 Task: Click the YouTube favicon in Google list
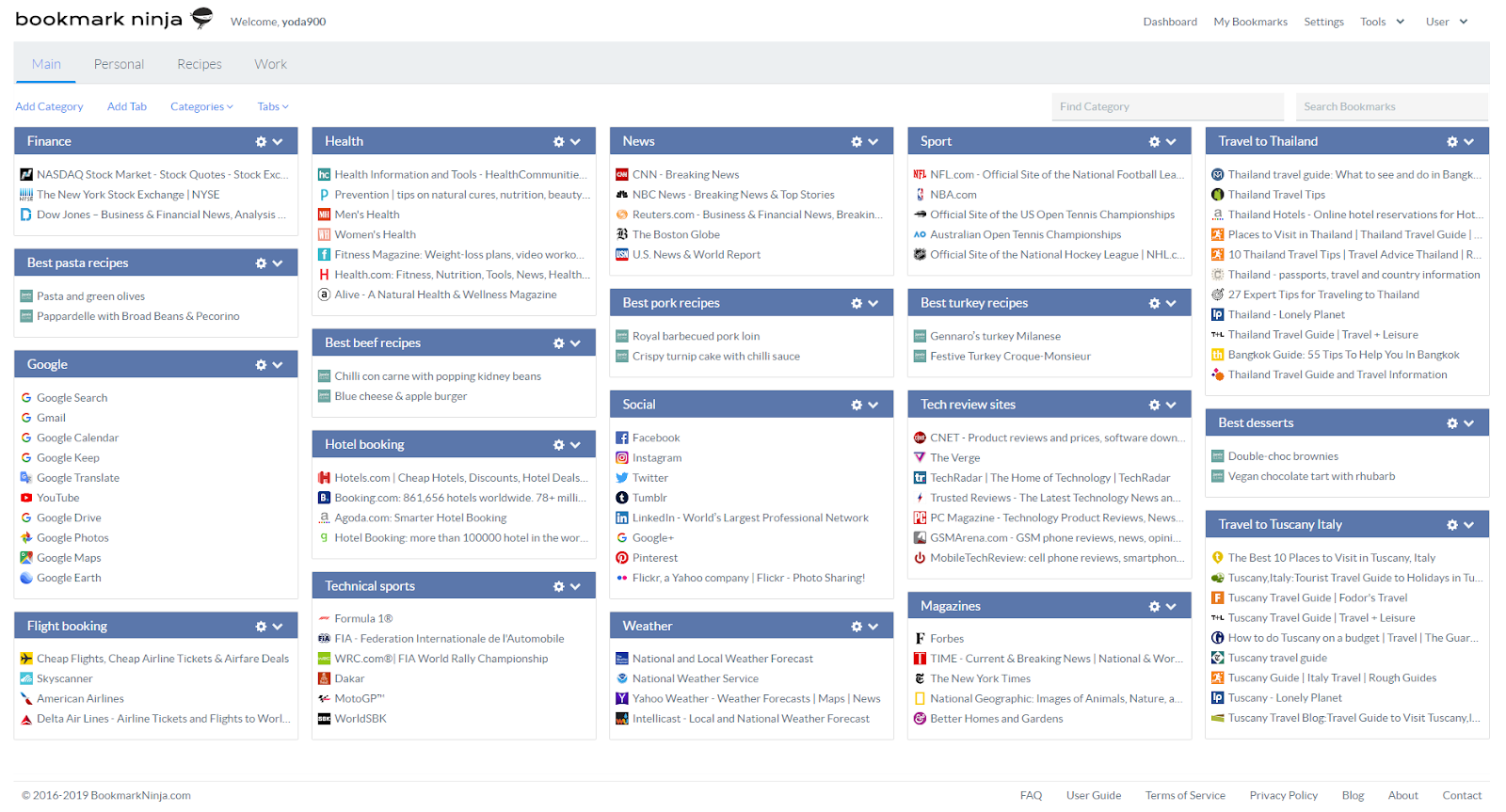click(26, 498)
